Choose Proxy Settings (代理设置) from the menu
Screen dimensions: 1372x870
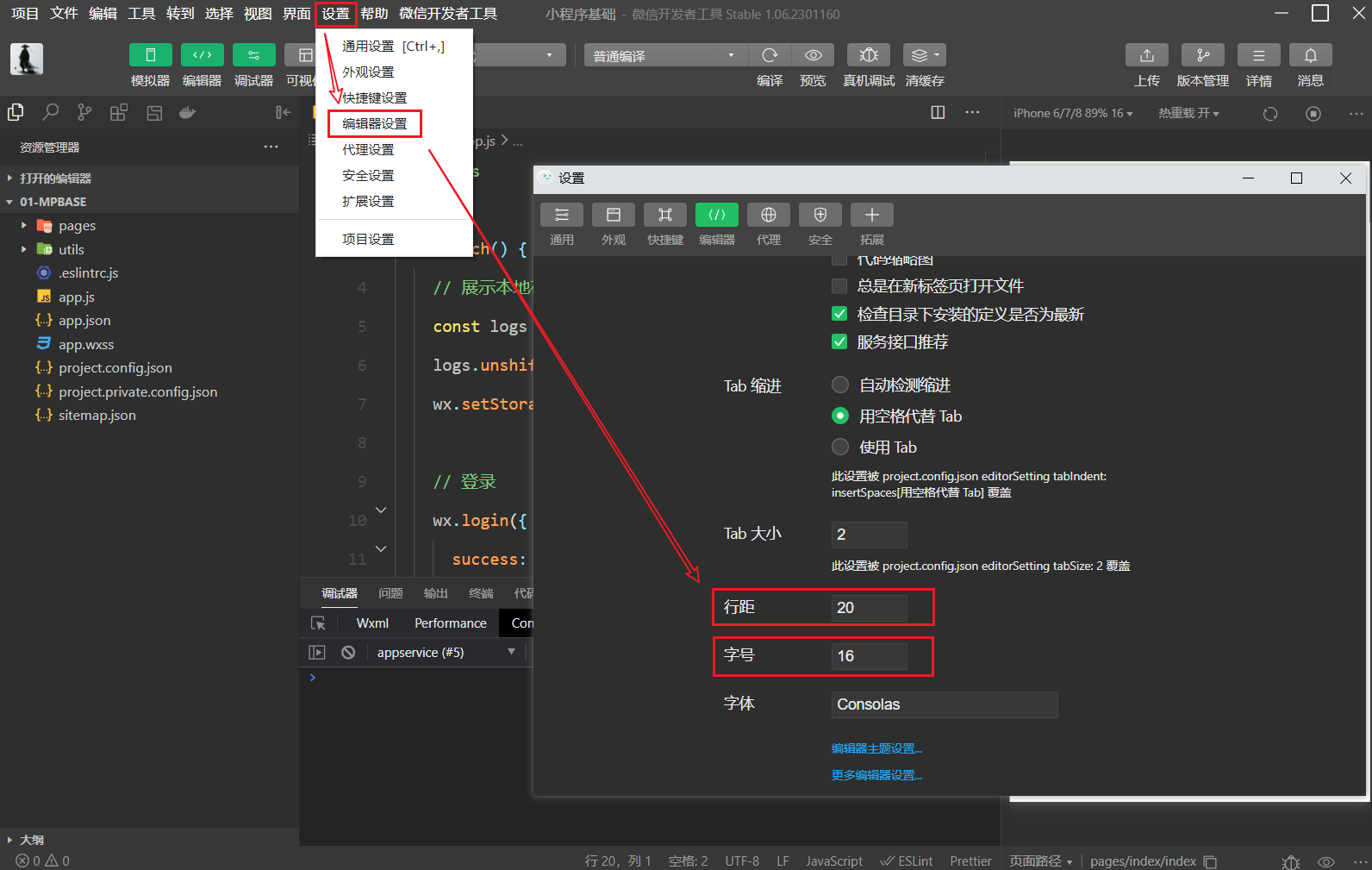(368, 149)
